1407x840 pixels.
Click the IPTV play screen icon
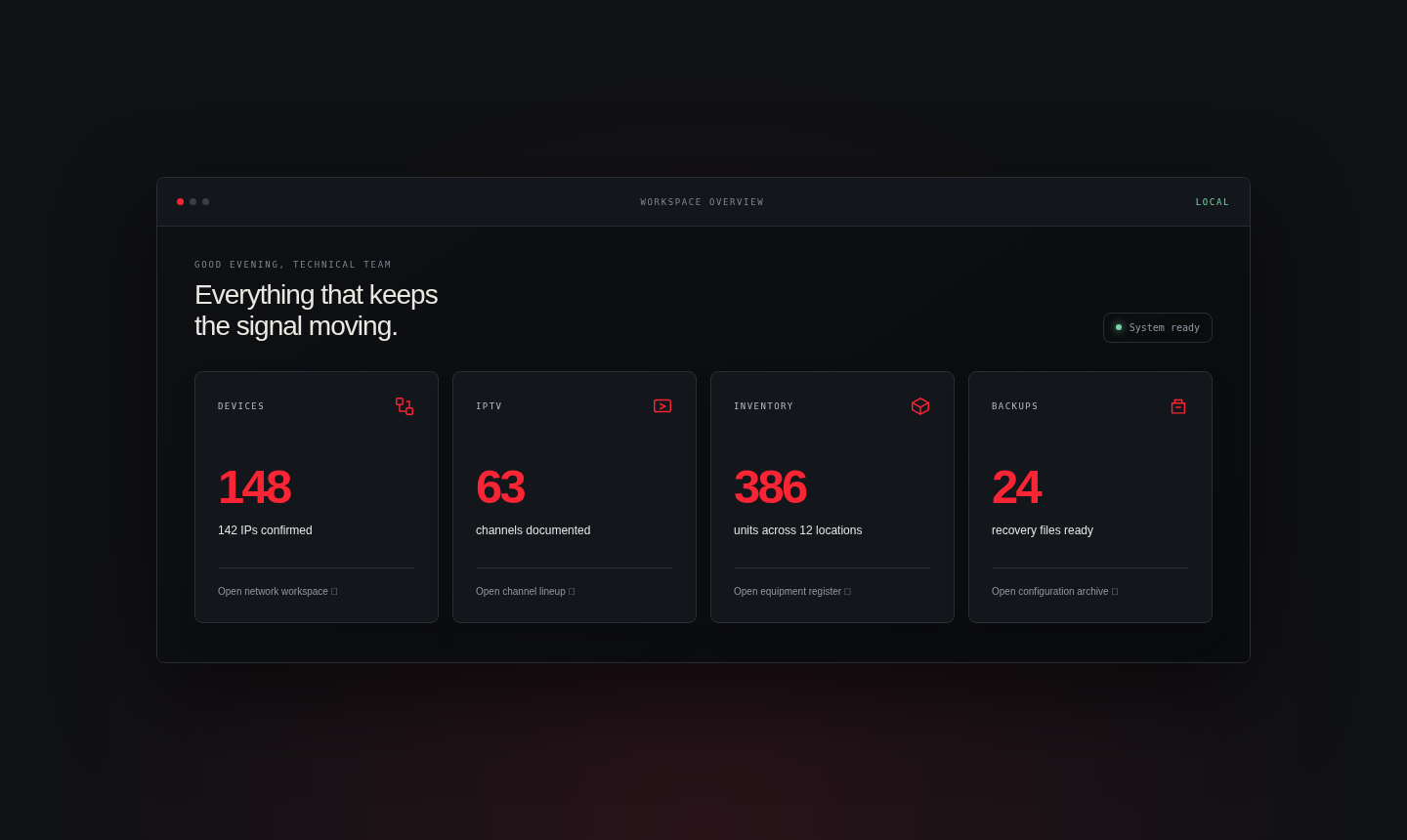[x=662, y=406]
